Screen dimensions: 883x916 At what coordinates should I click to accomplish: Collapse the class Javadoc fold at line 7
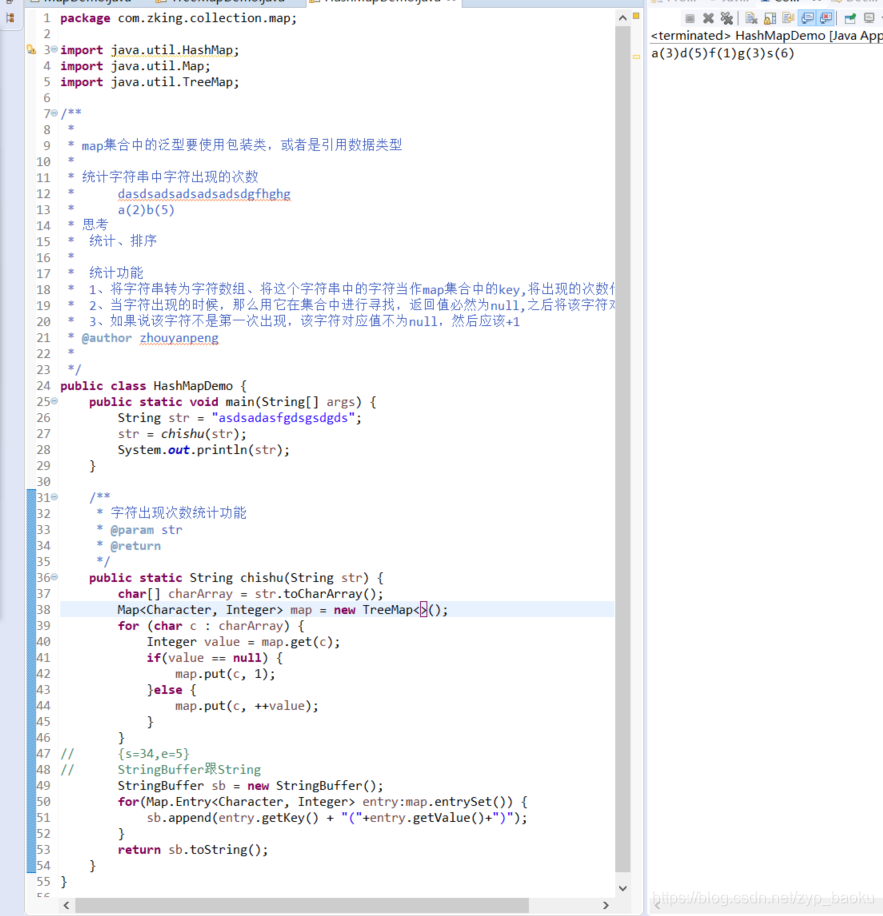pos(54,113)
